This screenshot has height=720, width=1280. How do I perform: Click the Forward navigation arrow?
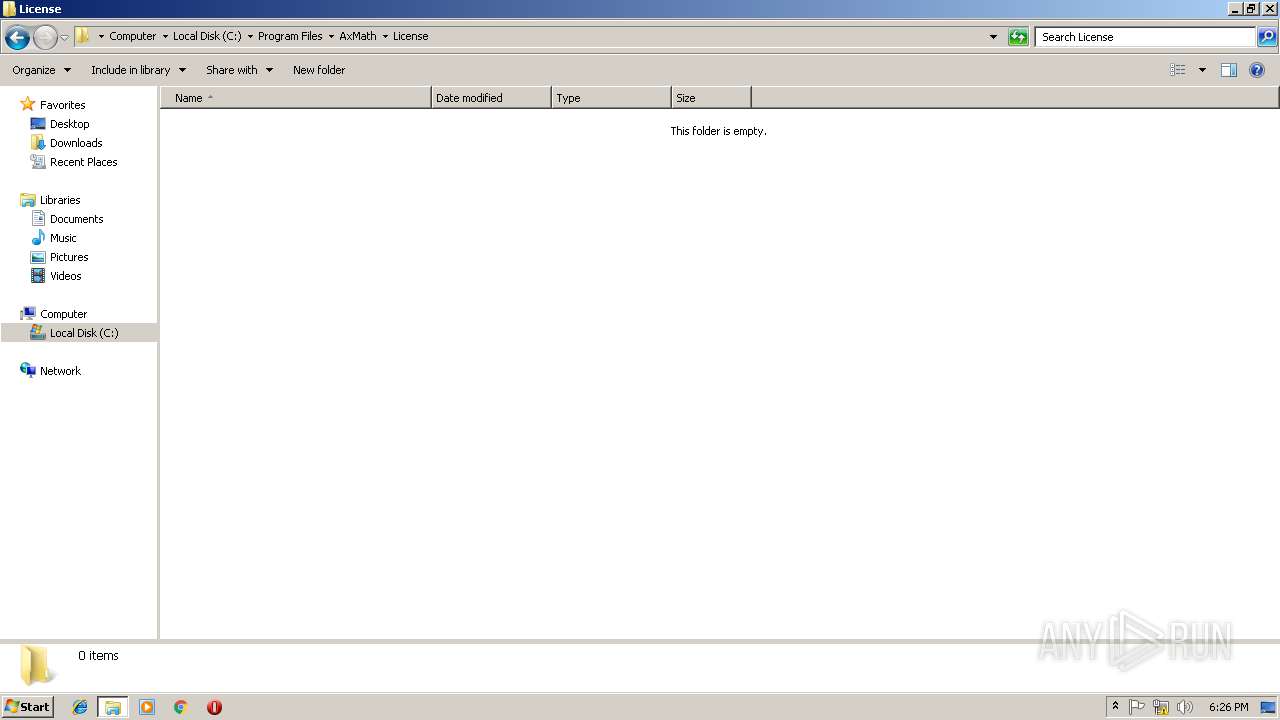(45, 38)
